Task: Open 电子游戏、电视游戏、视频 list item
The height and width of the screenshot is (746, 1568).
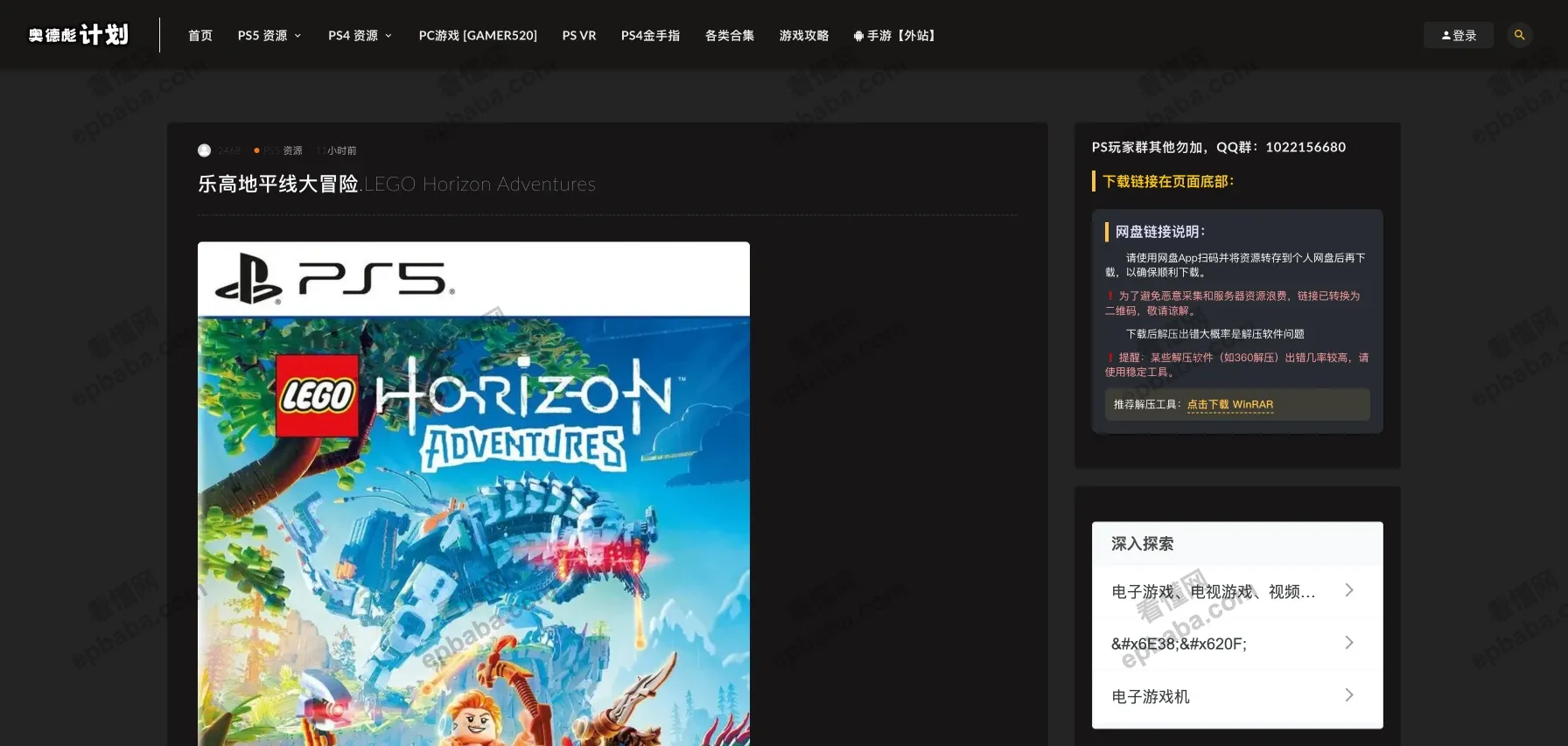Action: tap(1237, 591)
